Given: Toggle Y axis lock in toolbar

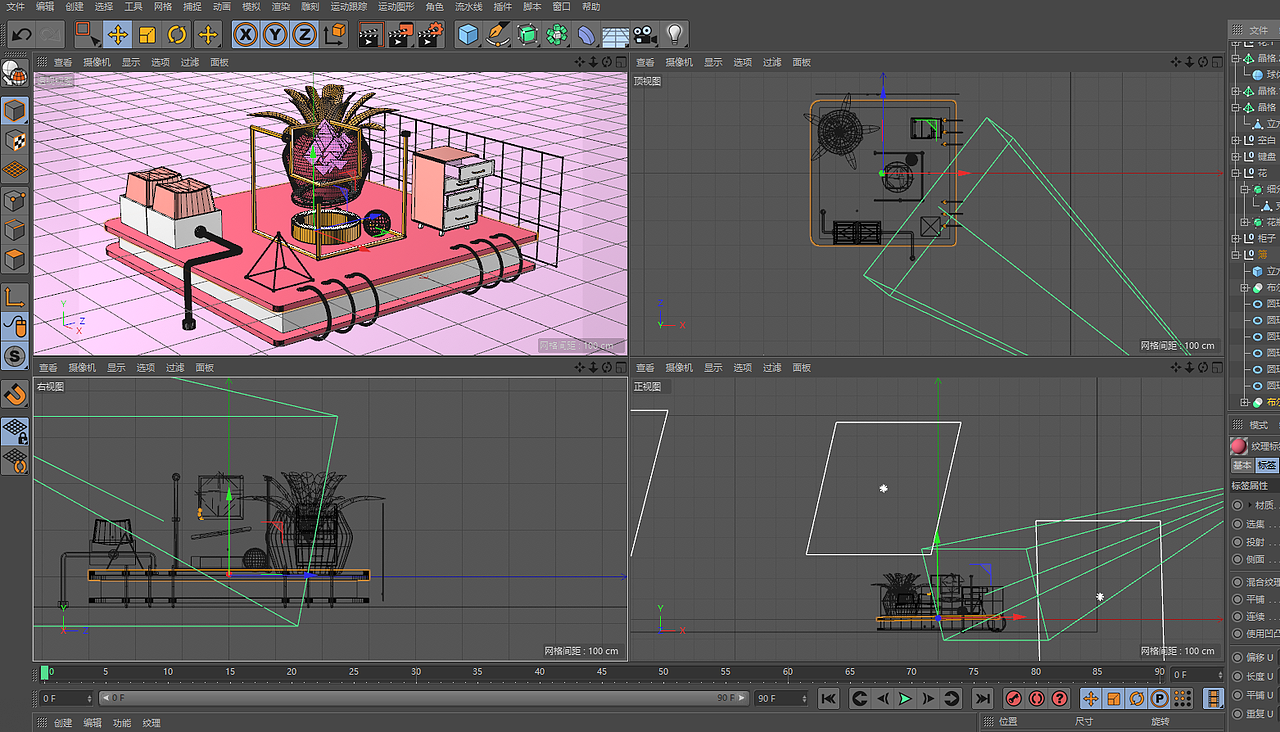Looking at the screenshot, I should coord(275,35).
